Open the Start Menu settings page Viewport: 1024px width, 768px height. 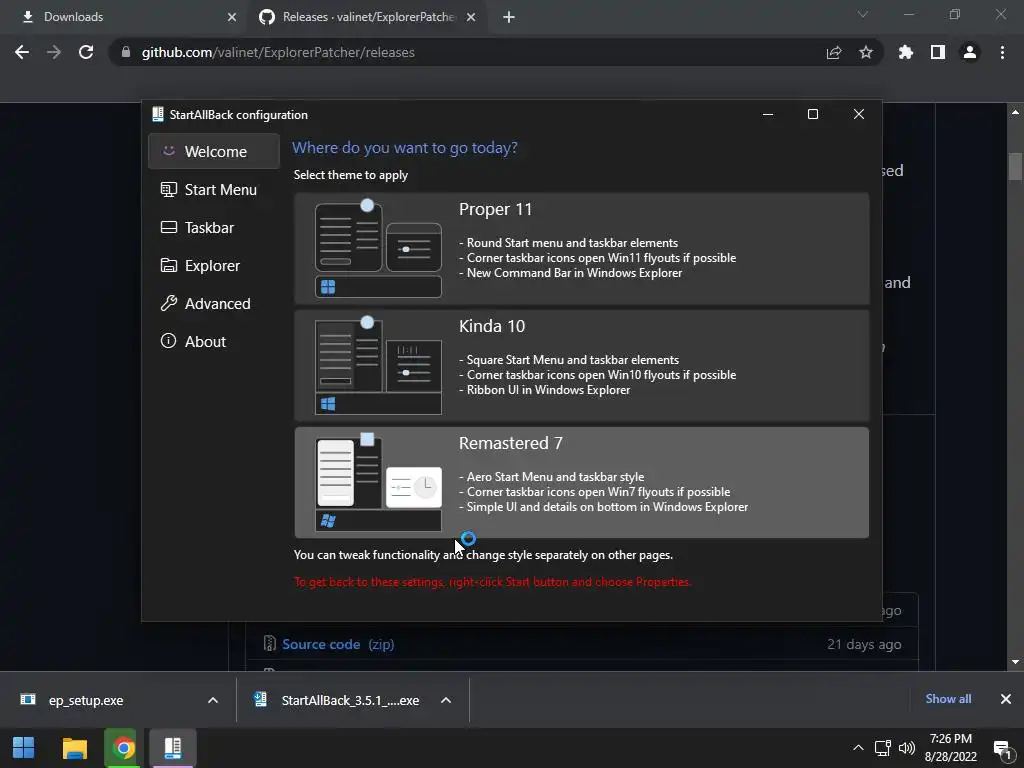click(214, 189)
